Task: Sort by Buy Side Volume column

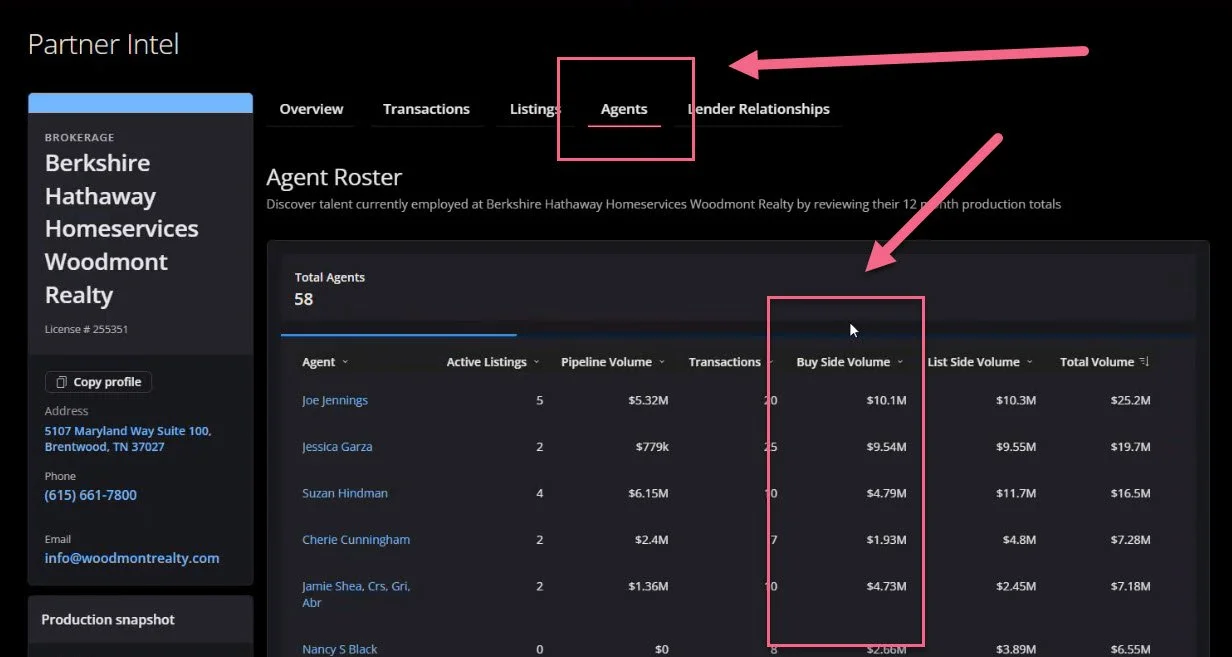Action: 850,362
